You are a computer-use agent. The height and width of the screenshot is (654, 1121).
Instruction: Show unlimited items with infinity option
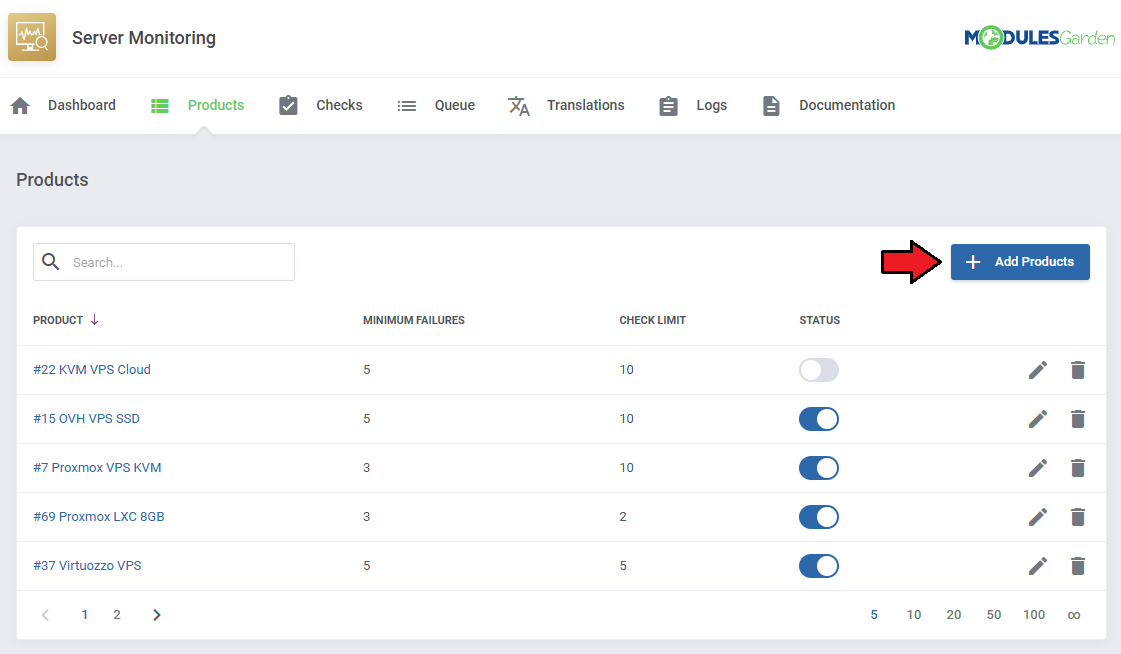(1074, 615)
